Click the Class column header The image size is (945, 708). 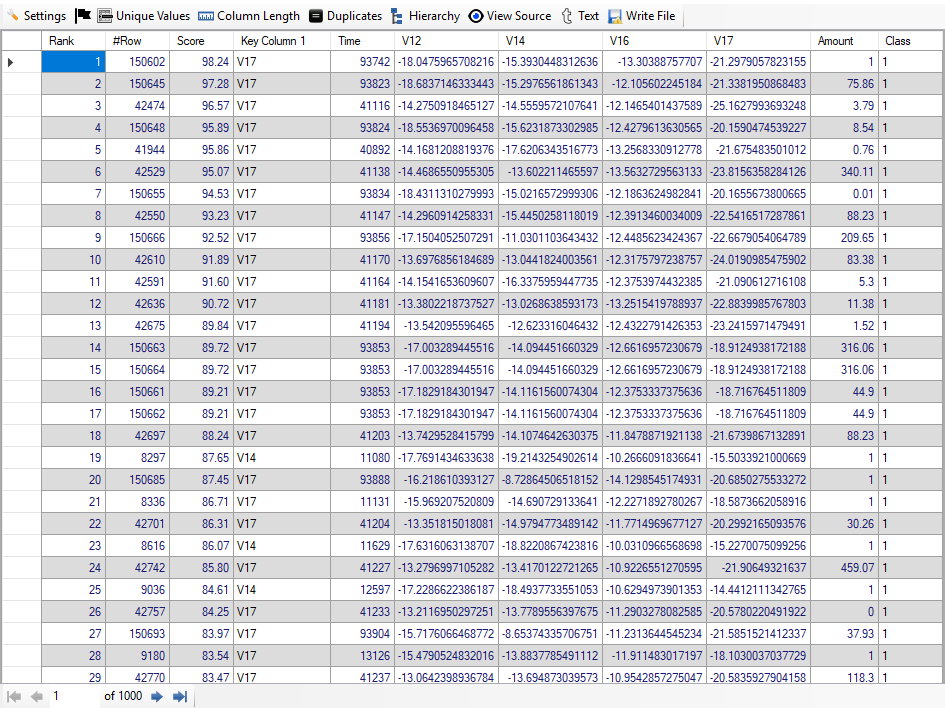click(898, 41)
